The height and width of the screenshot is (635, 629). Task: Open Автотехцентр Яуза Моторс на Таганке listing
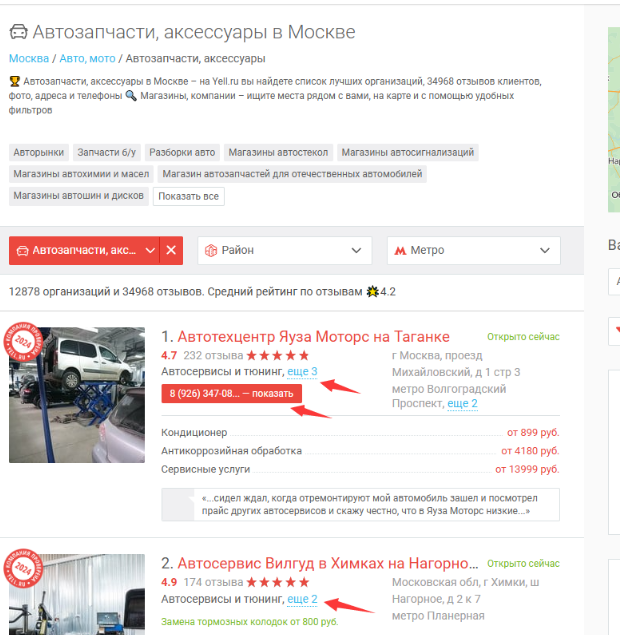tap(313, 337)
